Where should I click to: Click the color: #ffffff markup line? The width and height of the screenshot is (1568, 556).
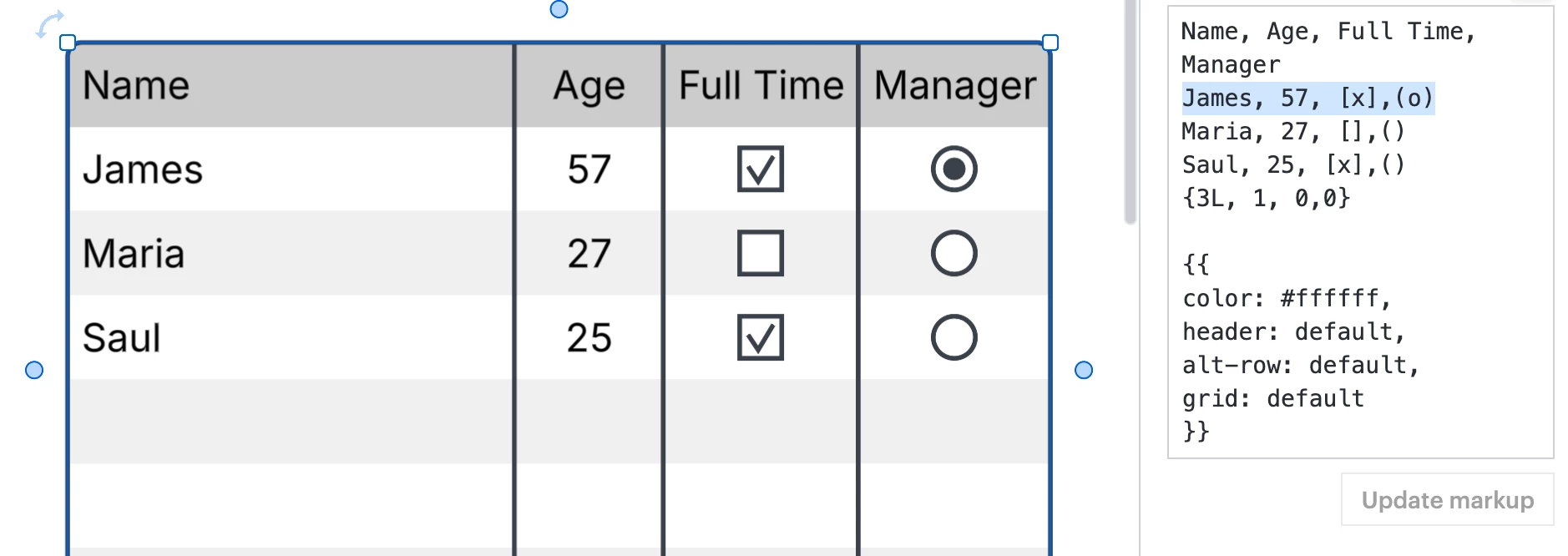point(1286,298)
